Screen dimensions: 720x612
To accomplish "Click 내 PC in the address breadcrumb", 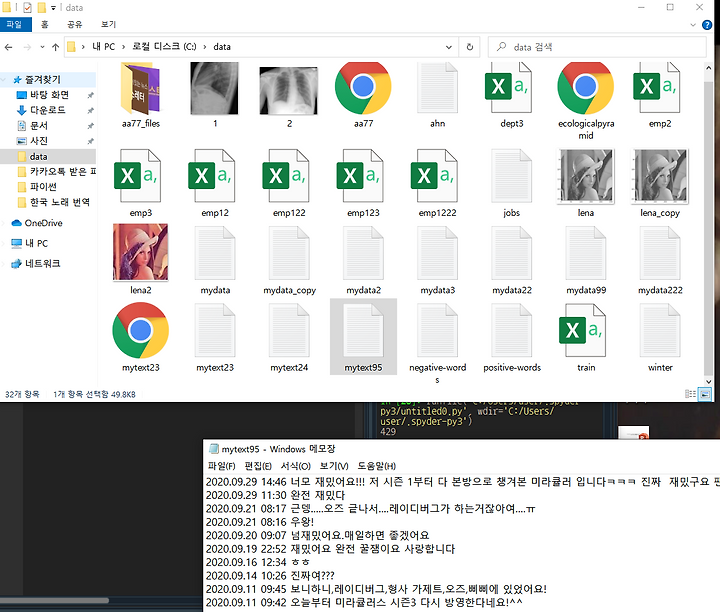I will (x=104, y=46).
